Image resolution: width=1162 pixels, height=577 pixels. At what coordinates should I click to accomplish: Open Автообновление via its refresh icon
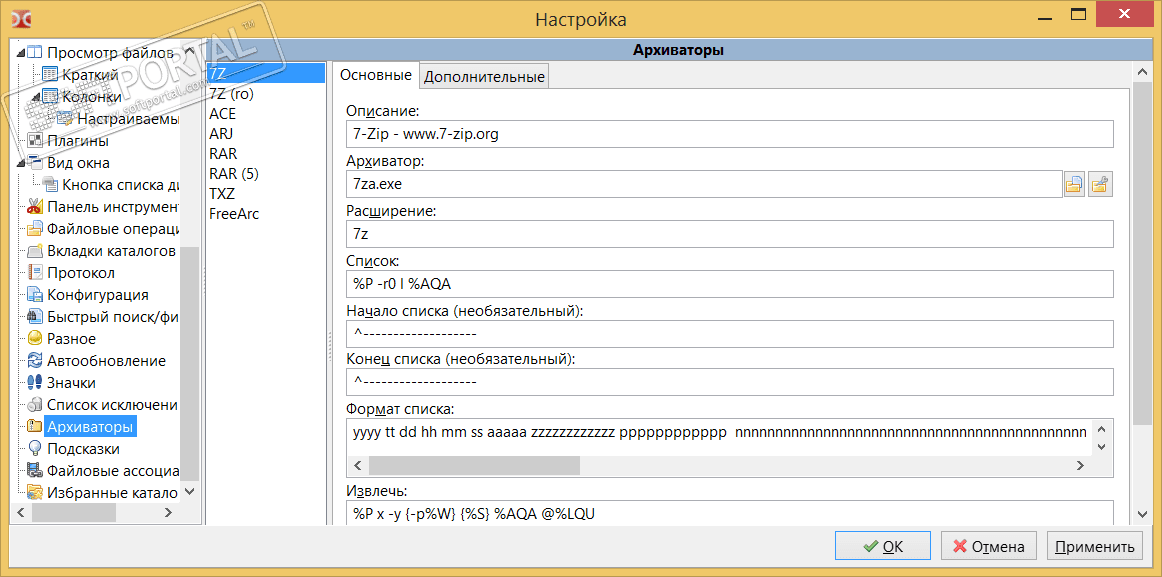tap(35, 361)
